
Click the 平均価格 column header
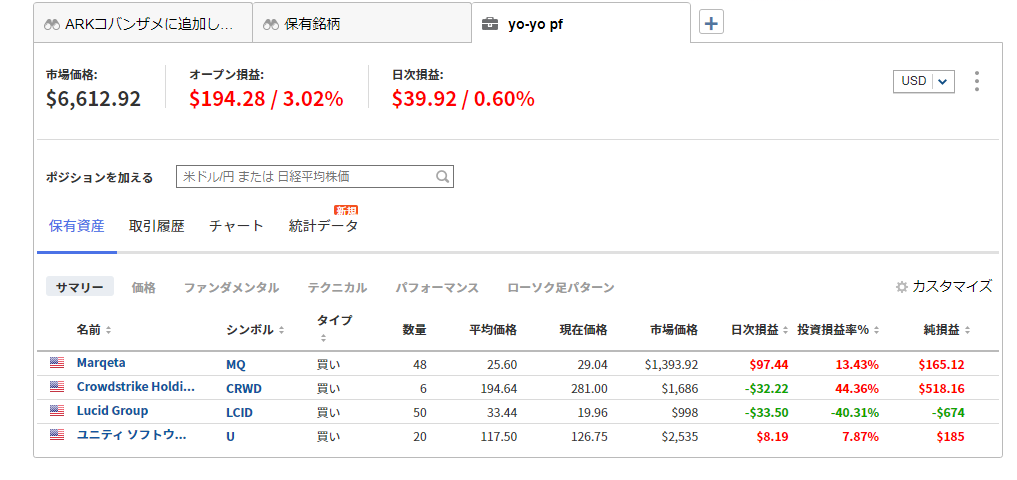coord(493,330)
